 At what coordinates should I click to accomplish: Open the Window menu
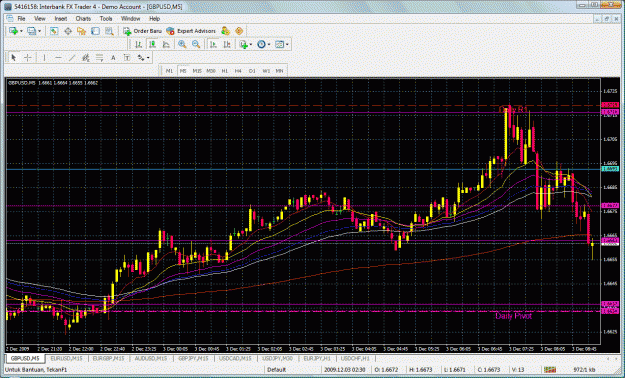[x=130, y=19]
